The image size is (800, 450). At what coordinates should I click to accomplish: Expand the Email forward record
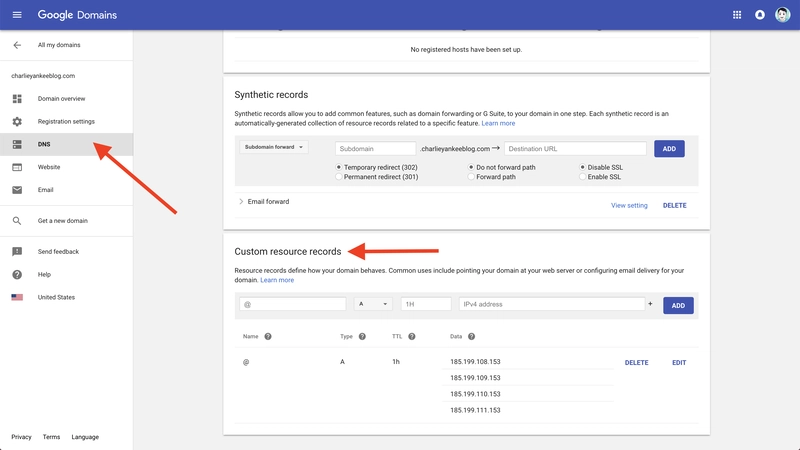(x=241, y=202)
